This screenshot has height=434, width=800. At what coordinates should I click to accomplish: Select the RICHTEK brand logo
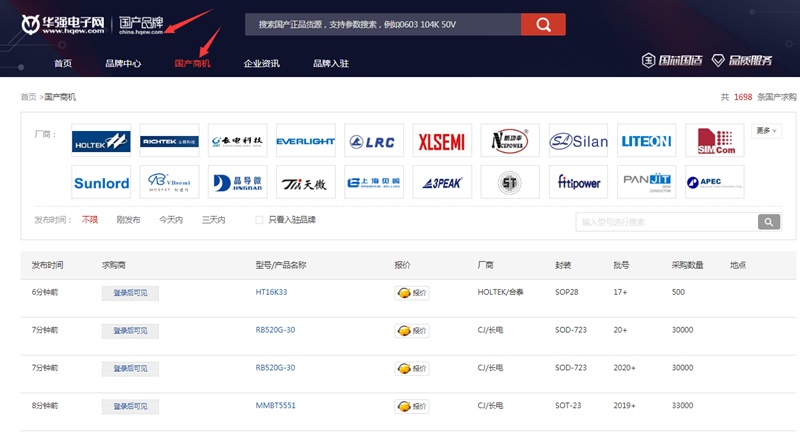169,140
